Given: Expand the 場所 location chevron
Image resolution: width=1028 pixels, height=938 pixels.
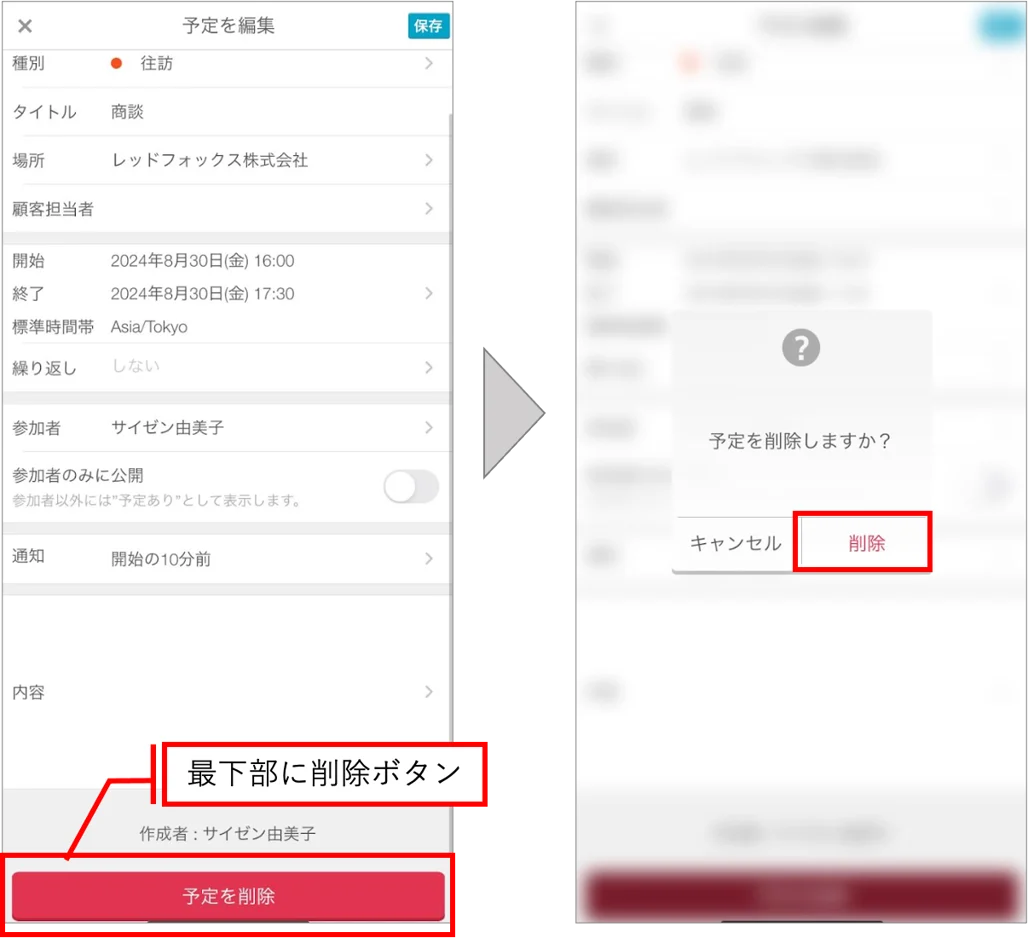Looking at the screenshot, I should 429,160.
